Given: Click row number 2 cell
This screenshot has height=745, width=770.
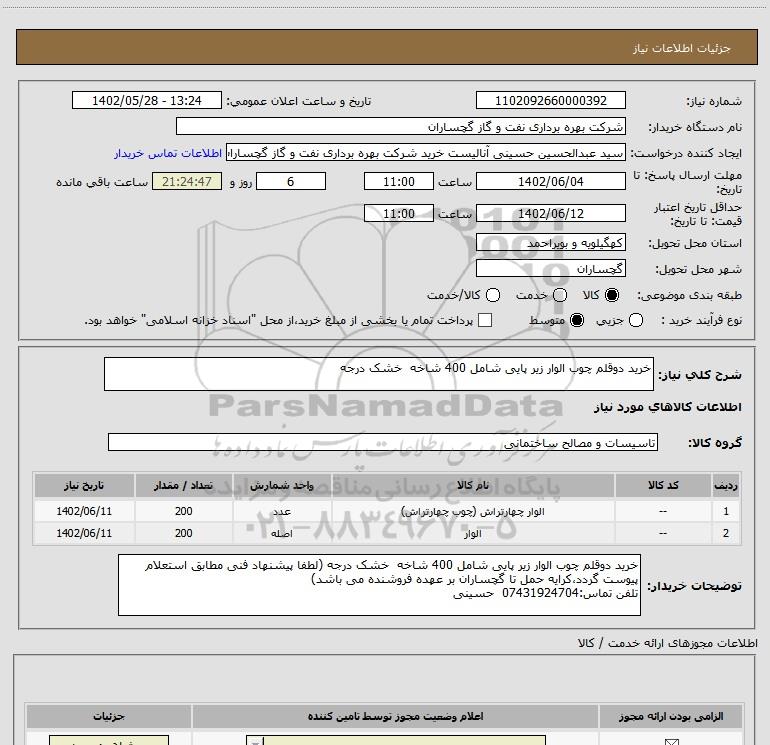Looking at the screenshot, I should (726, 533).
